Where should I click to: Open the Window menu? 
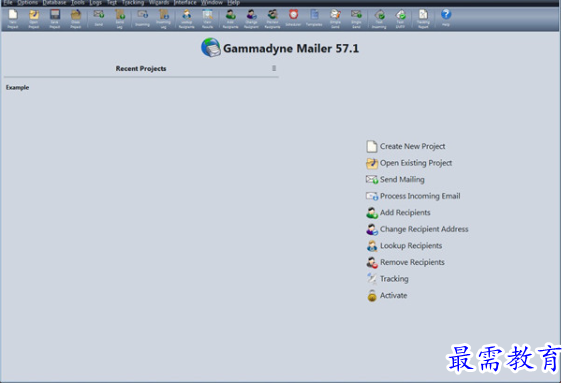coord(212,3)
